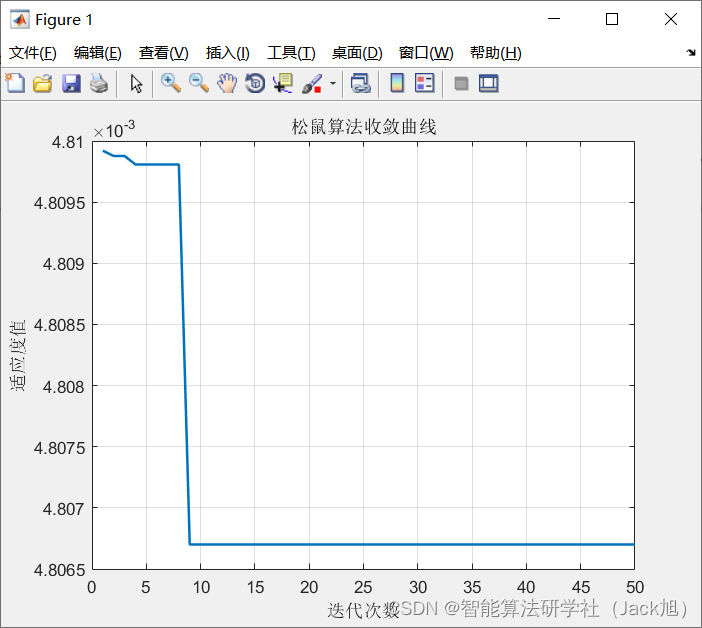This screenshot has width=702, height=628.
Task: Click the y-axis exponent label ×10^-3
Action: point(114,130)
